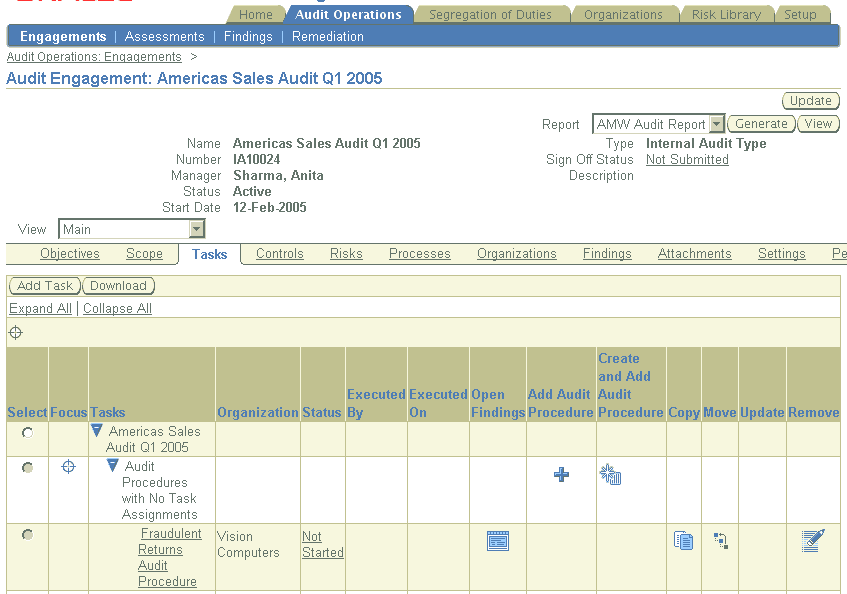Screen dimensions: 847x594
Task: Select radio for Audit Procedures with No Task Assignments
Action: [28, 468]
